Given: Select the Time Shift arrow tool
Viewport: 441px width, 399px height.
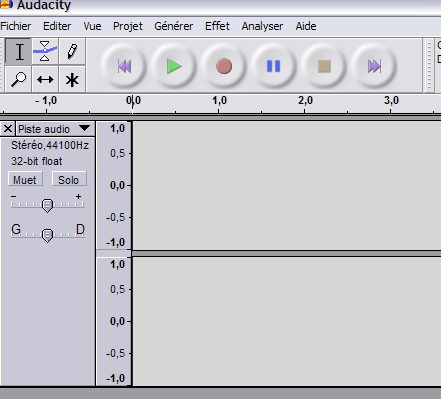Looking at the screenshot, I should [x=45, y=79].
